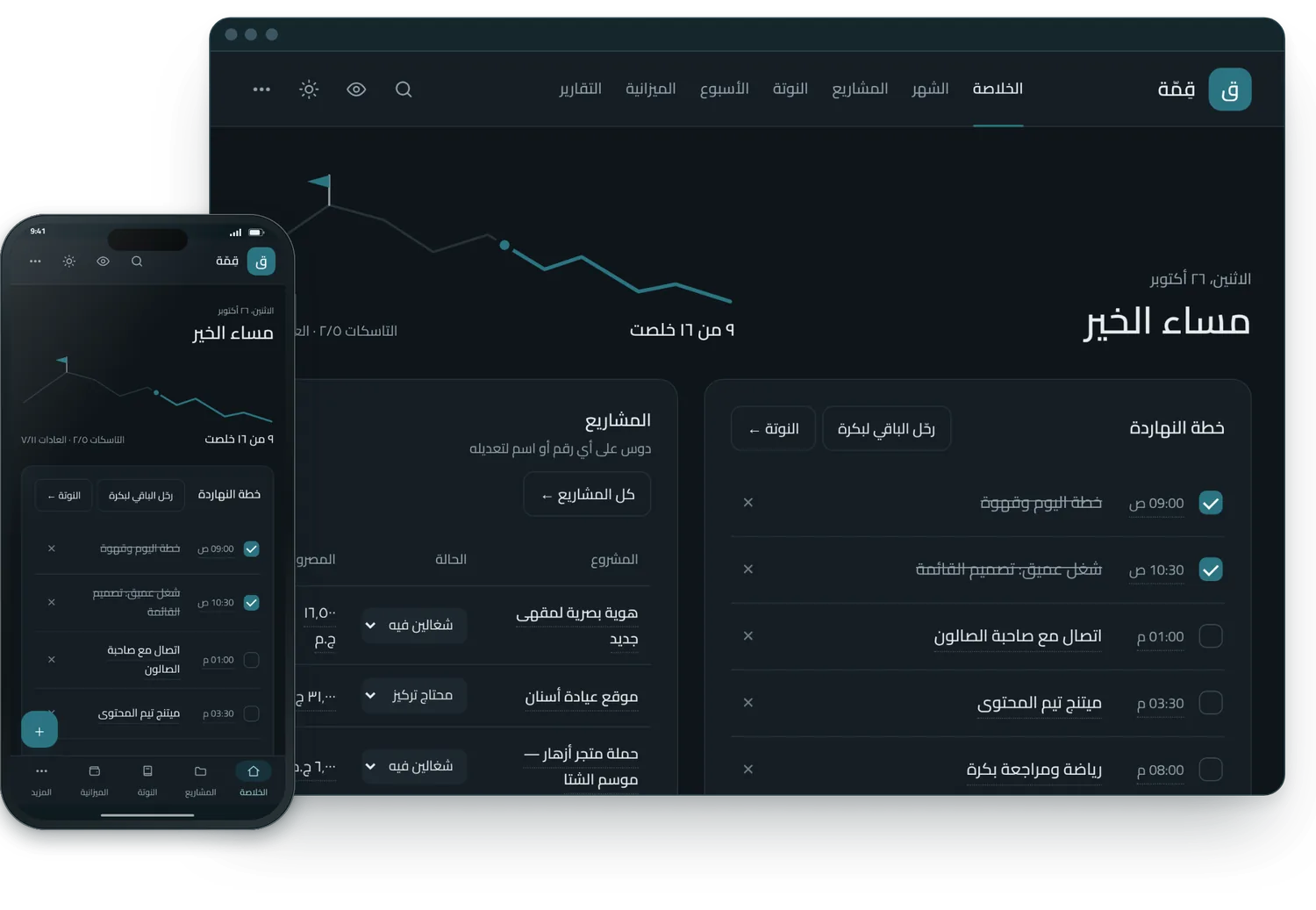Tap رحّل الباقي لبكرة on the phone
The height and width of the screenshot is (910, 1316).
[x=141, y=496]
